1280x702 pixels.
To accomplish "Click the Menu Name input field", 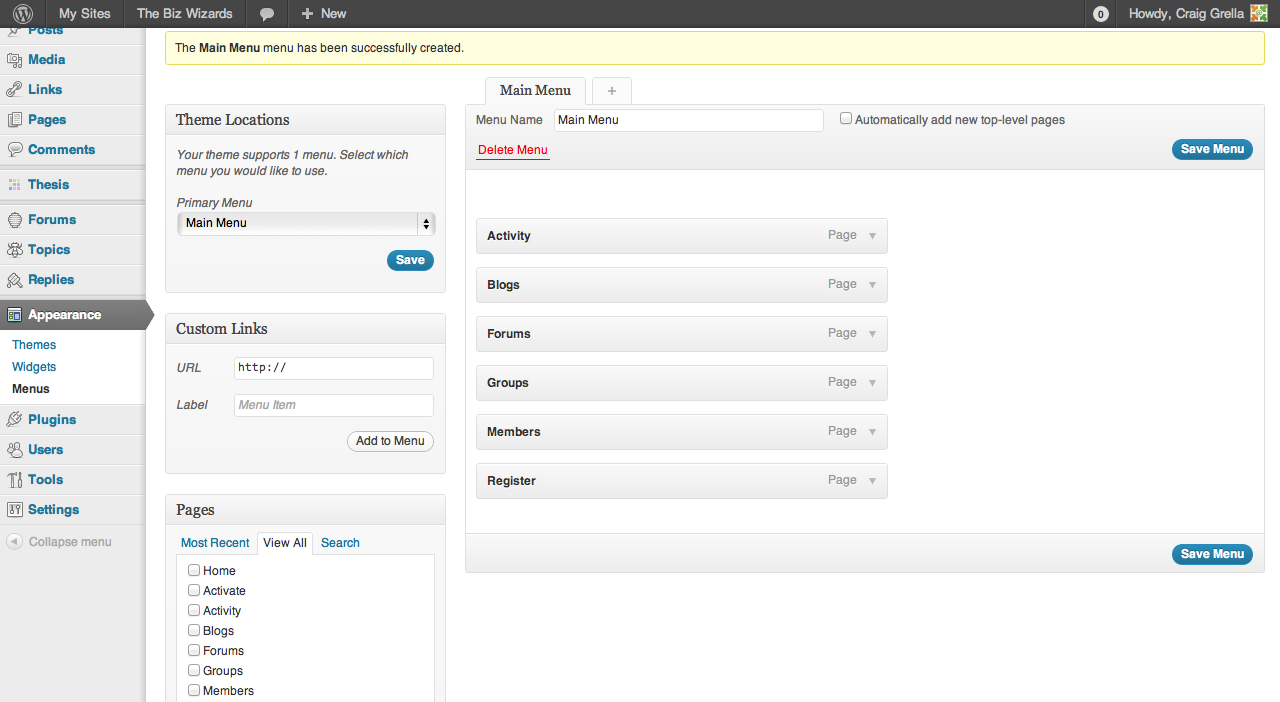I will tap(689, 120).
